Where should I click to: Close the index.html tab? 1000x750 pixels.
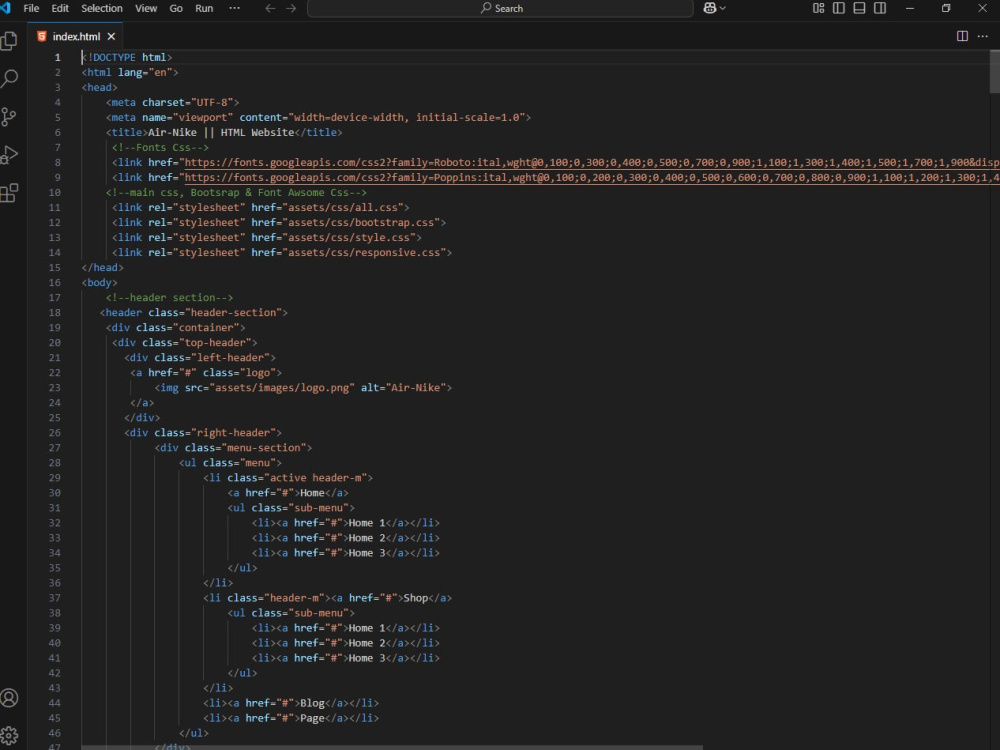pos(112,36)
